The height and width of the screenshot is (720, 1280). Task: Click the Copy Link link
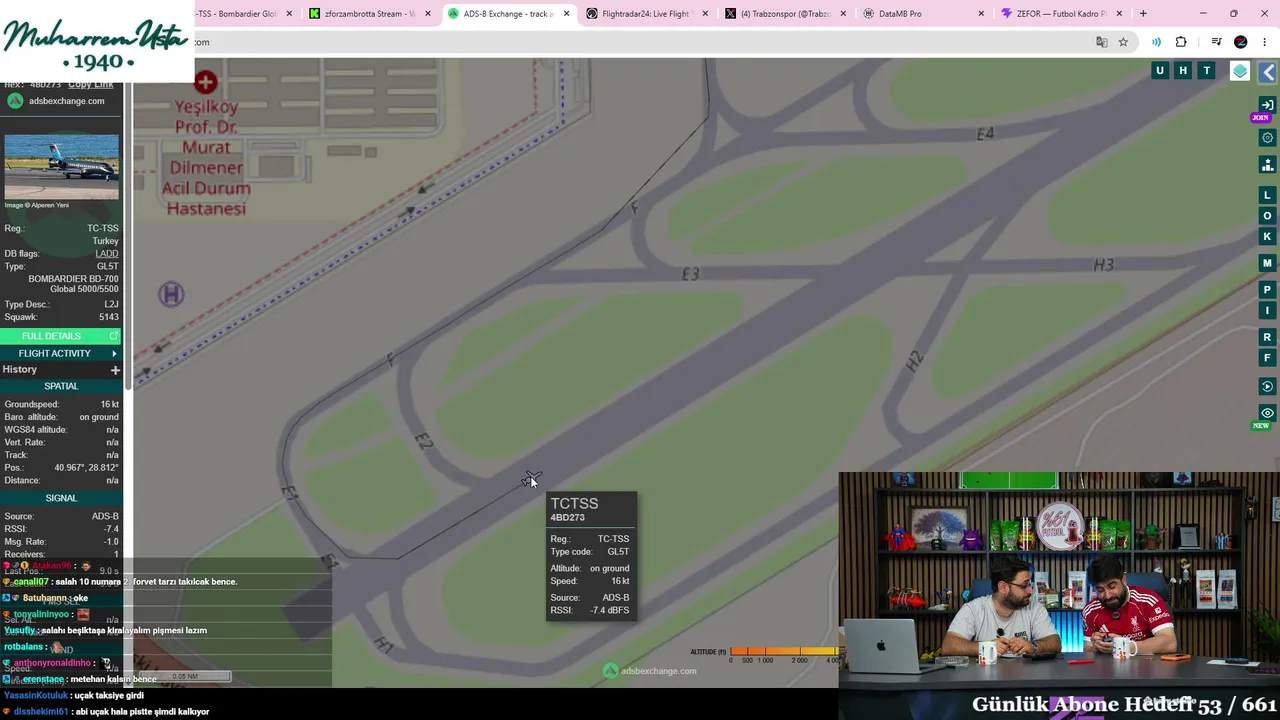pyautogui.click(x=91, y=85)
